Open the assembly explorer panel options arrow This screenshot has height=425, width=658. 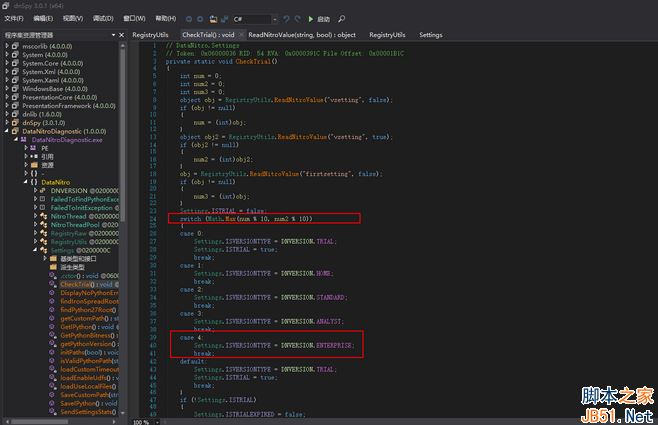(x=113, y=35)
